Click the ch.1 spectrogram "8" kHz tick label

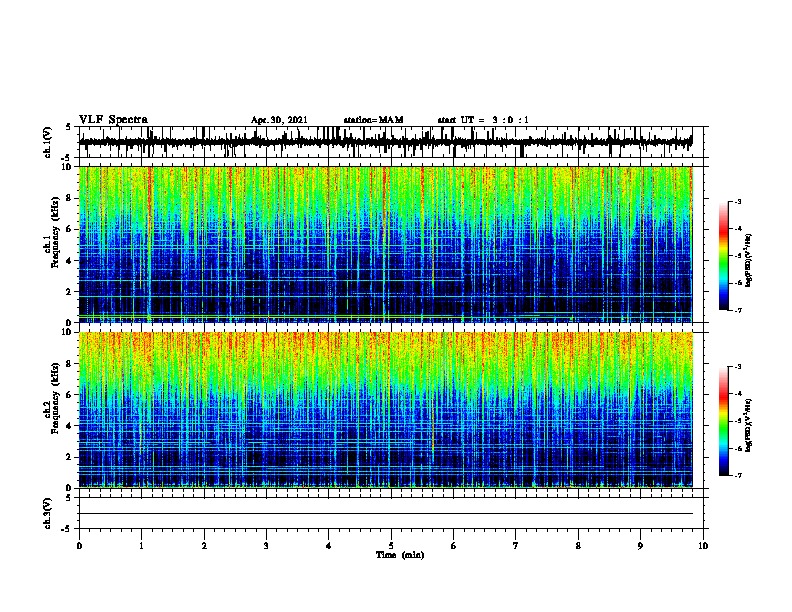point(70,198)
